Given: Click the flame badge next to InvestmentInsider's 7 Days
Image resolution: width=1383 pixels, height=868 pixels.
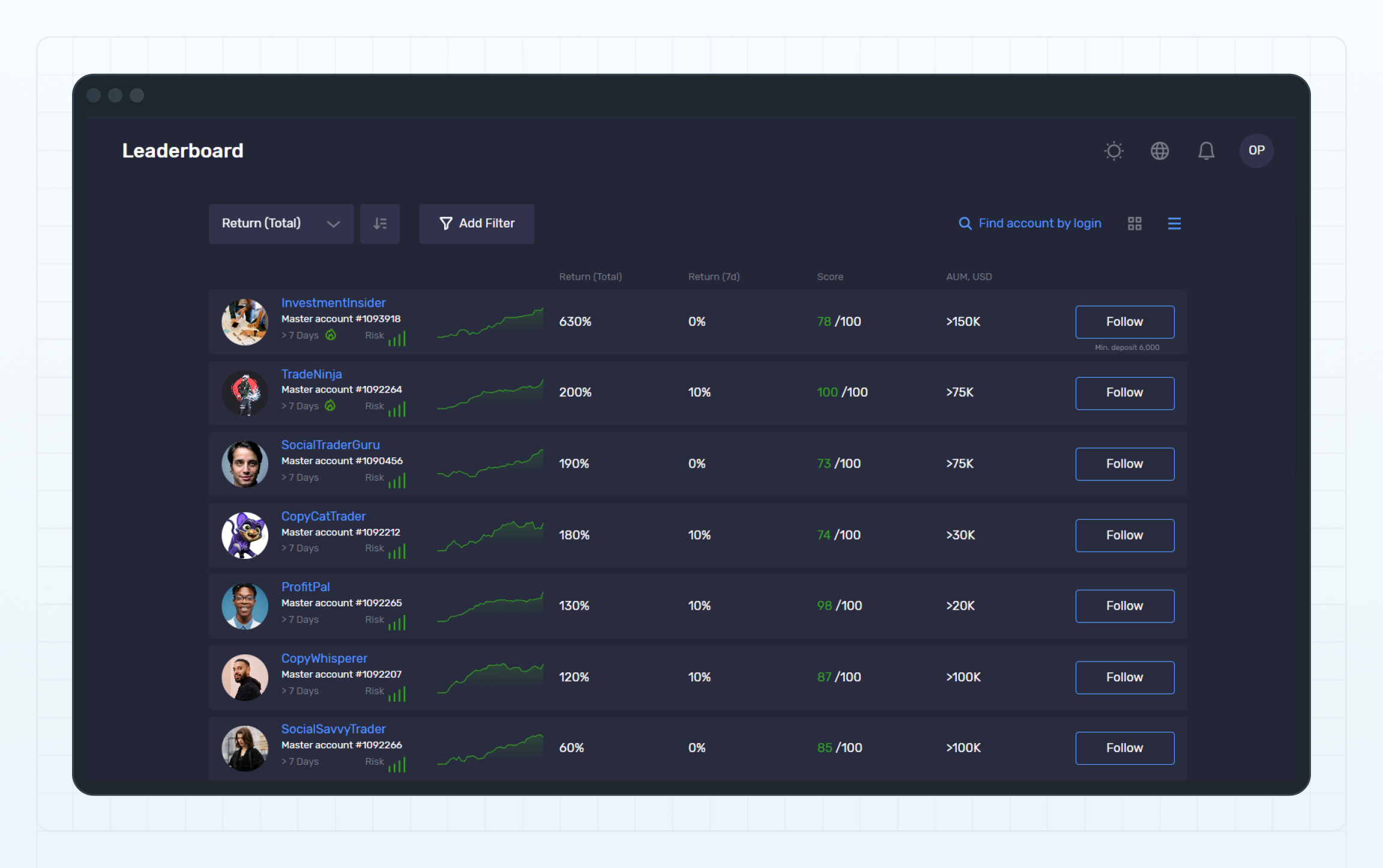Looking at the screenshot, I should coord(331,335).
